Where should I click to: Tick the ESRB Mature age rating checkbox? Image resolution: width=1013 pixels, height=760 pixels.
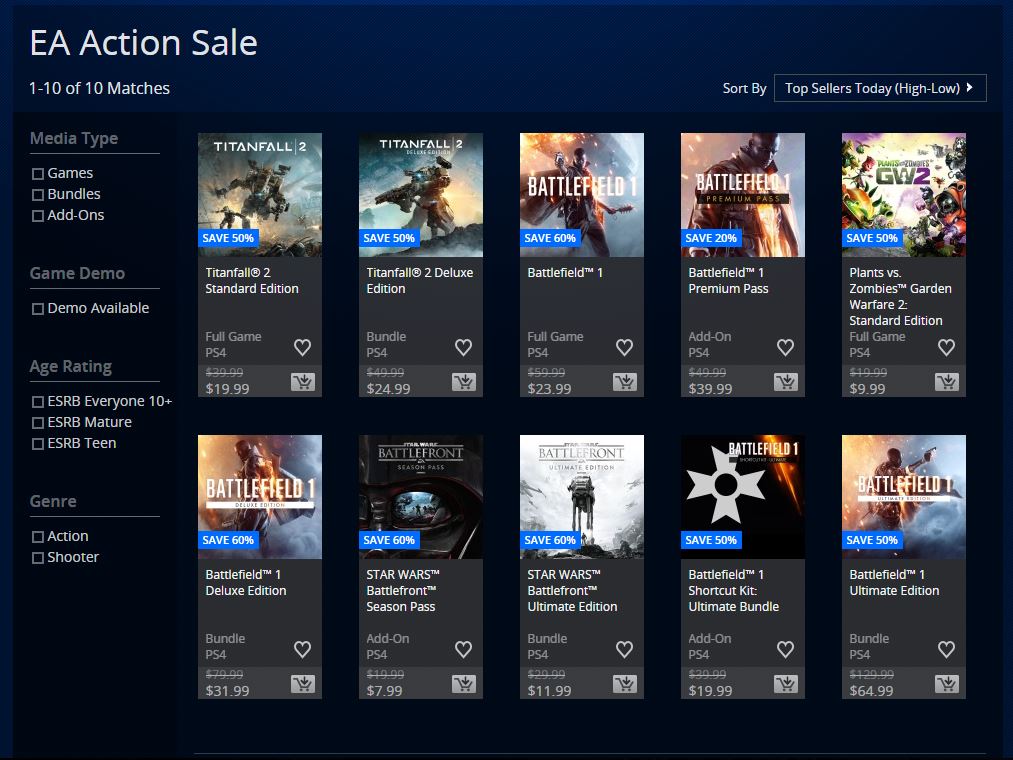pyautogui.click(x=38, y=423)
